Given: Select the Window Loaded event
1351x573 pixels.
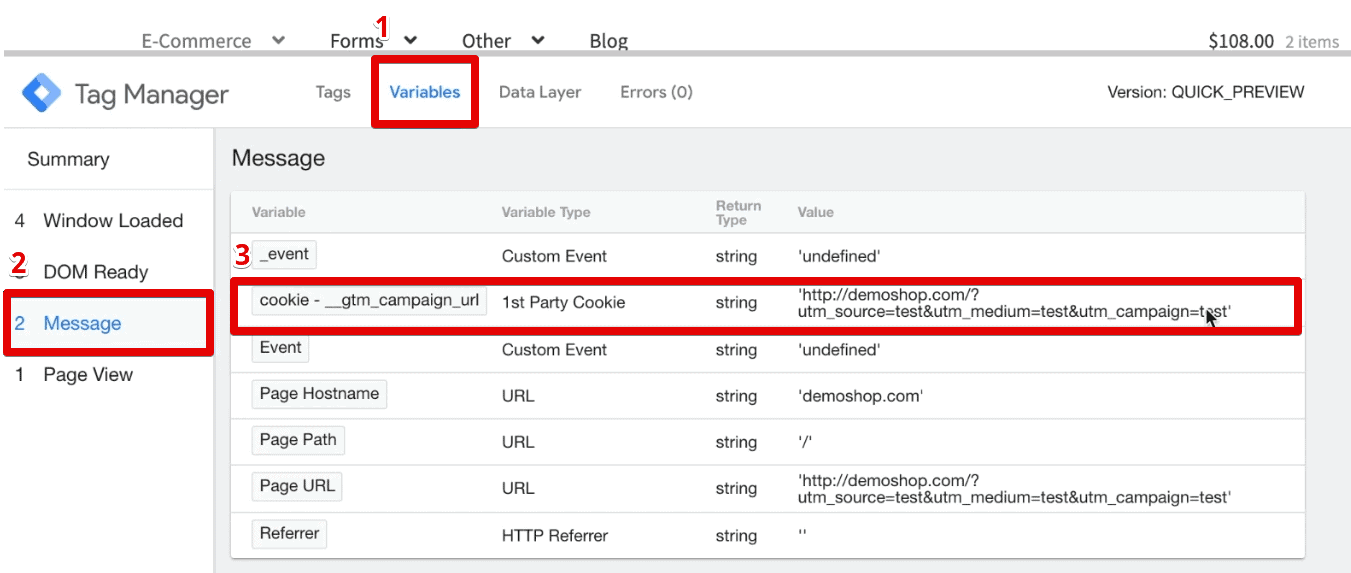Looking at the screenshot, I should click(112, 221).
